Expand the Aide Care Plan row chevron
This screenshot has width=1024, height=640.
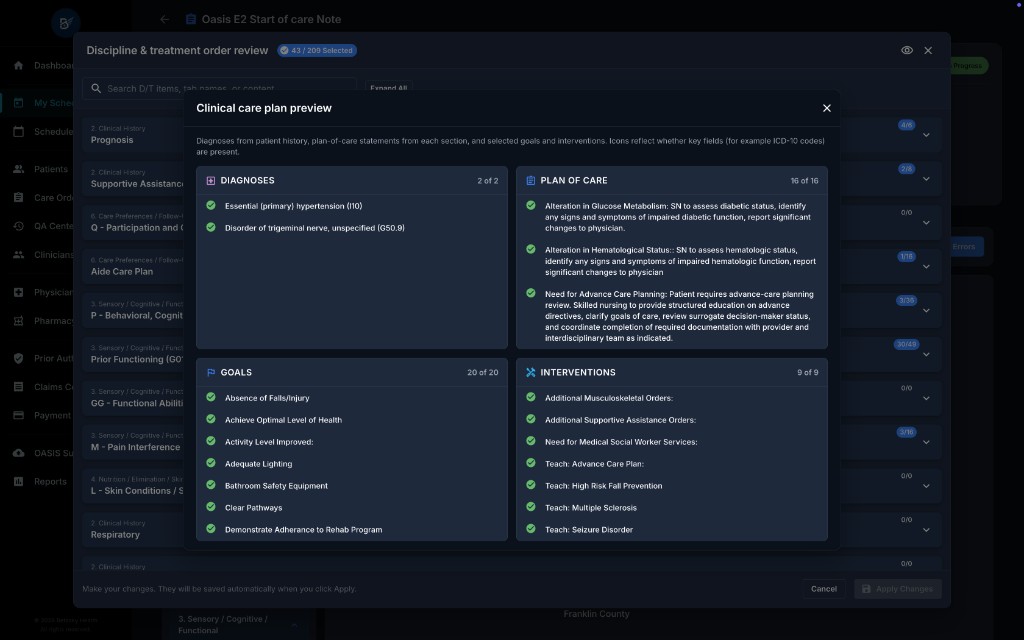click(x=926, y=266)
